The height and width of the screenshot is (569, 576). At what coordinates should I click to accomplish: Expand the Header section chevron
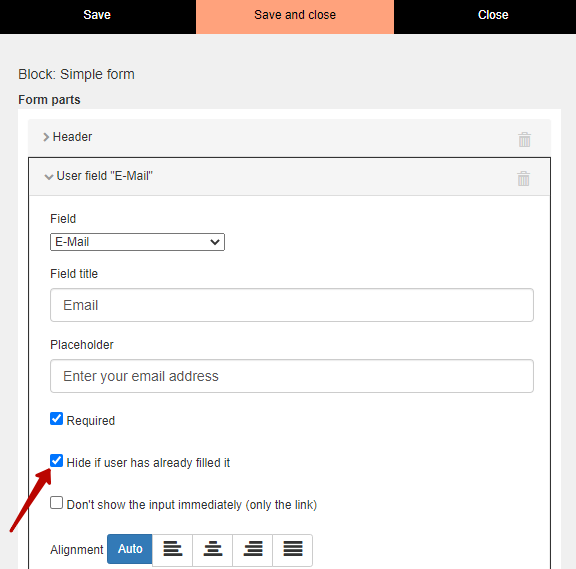(x=46, y=137)
